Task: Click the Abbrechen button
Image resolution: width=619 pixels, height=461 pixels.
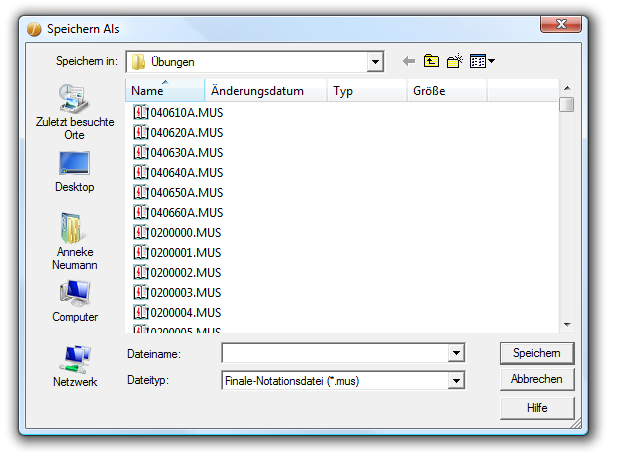Action: pyautogui.click(x=537, y=380)
